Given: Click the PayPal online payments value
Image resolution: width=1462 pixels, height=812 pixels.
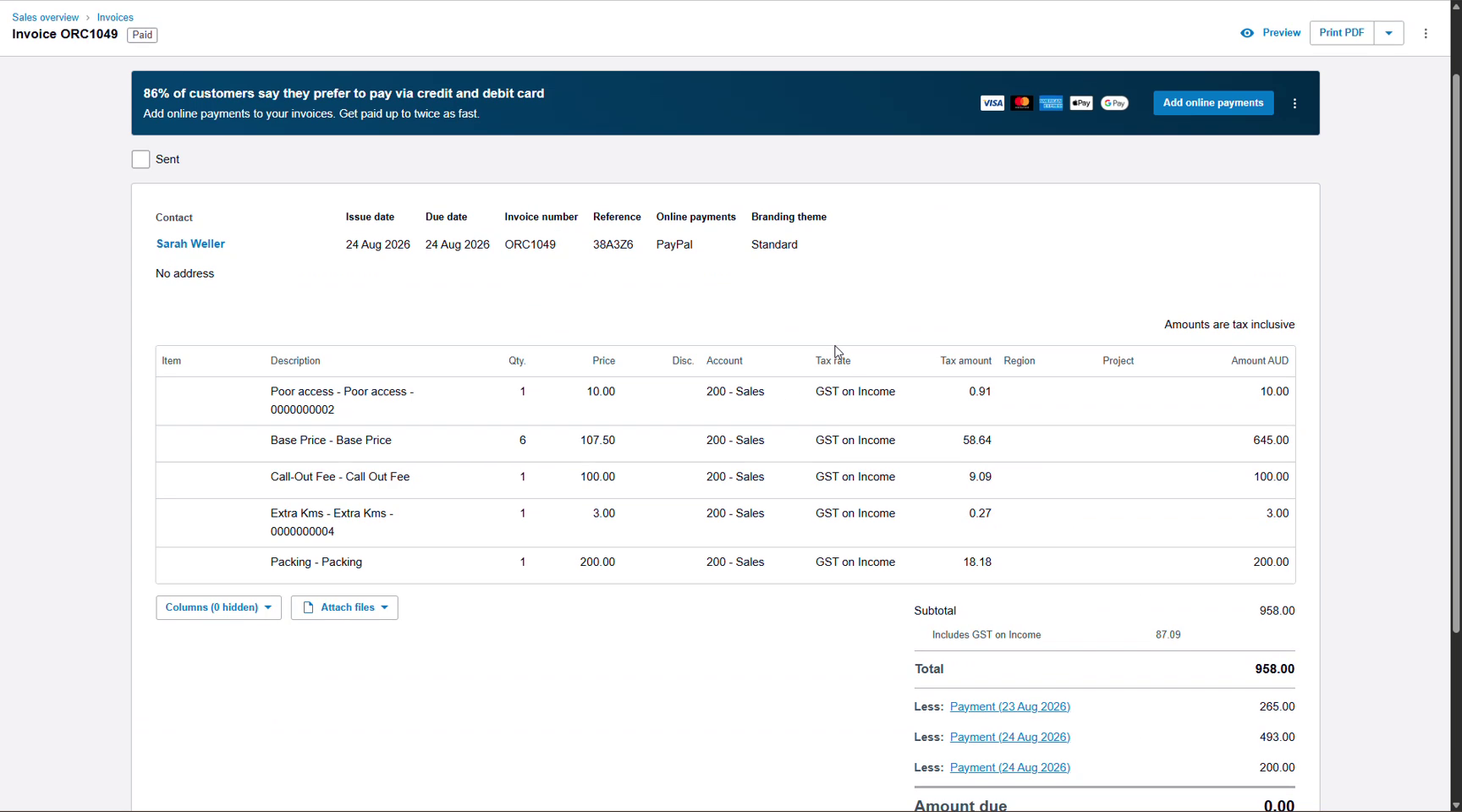Looking at the screenshot, I should [674, 244].
